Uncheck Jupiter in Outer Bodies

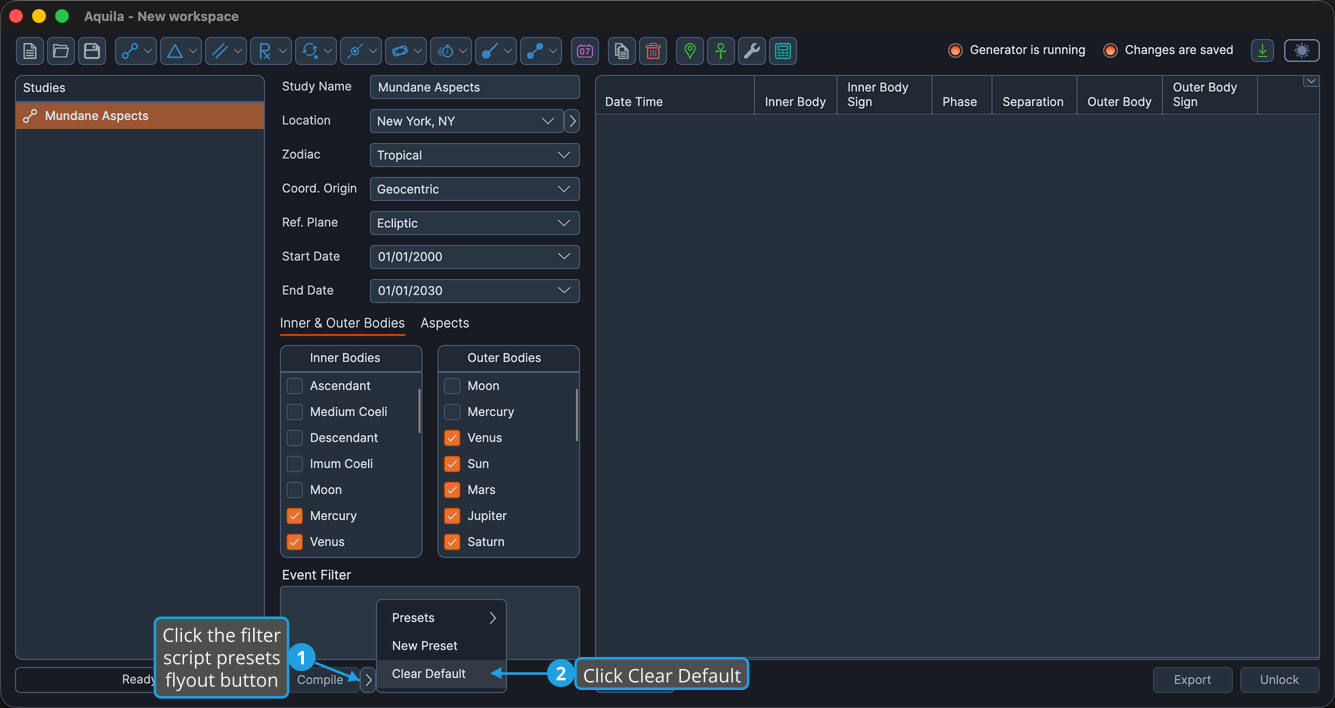[x=452, y=516]
